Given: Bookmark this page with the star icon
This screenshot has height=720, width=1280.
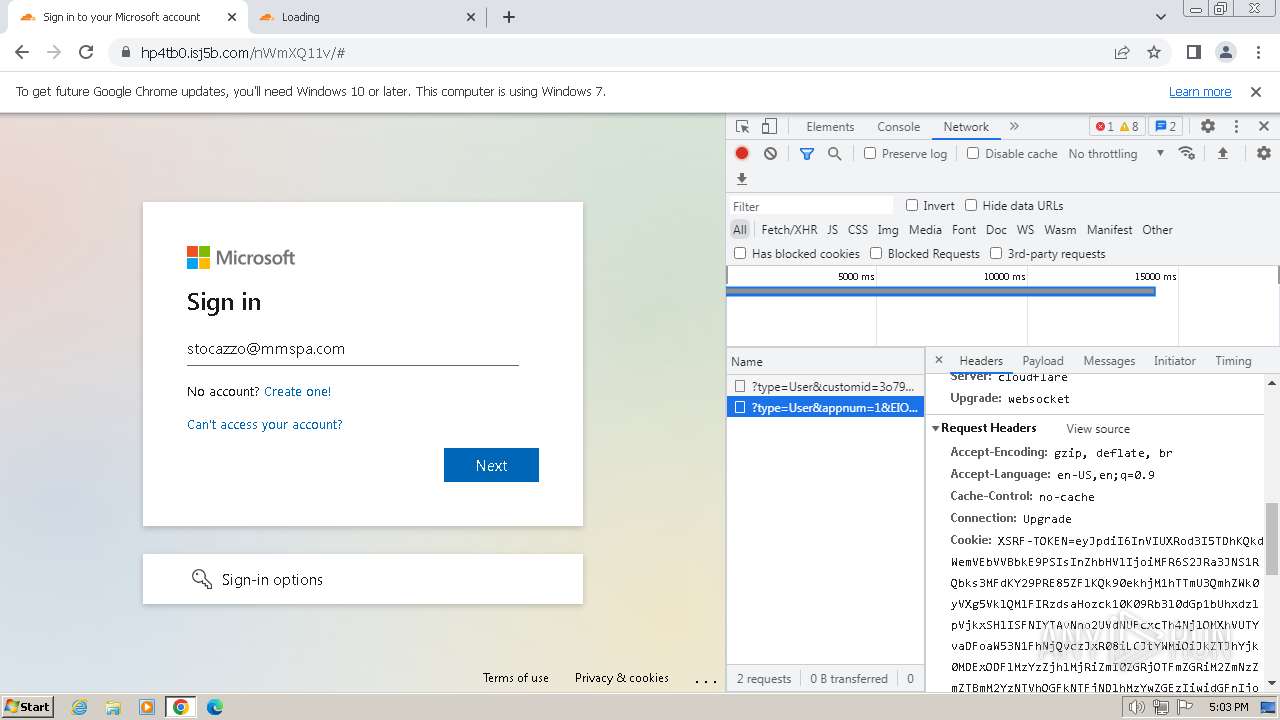Looking at the screenshot, I should click(x=1154, y=52).
